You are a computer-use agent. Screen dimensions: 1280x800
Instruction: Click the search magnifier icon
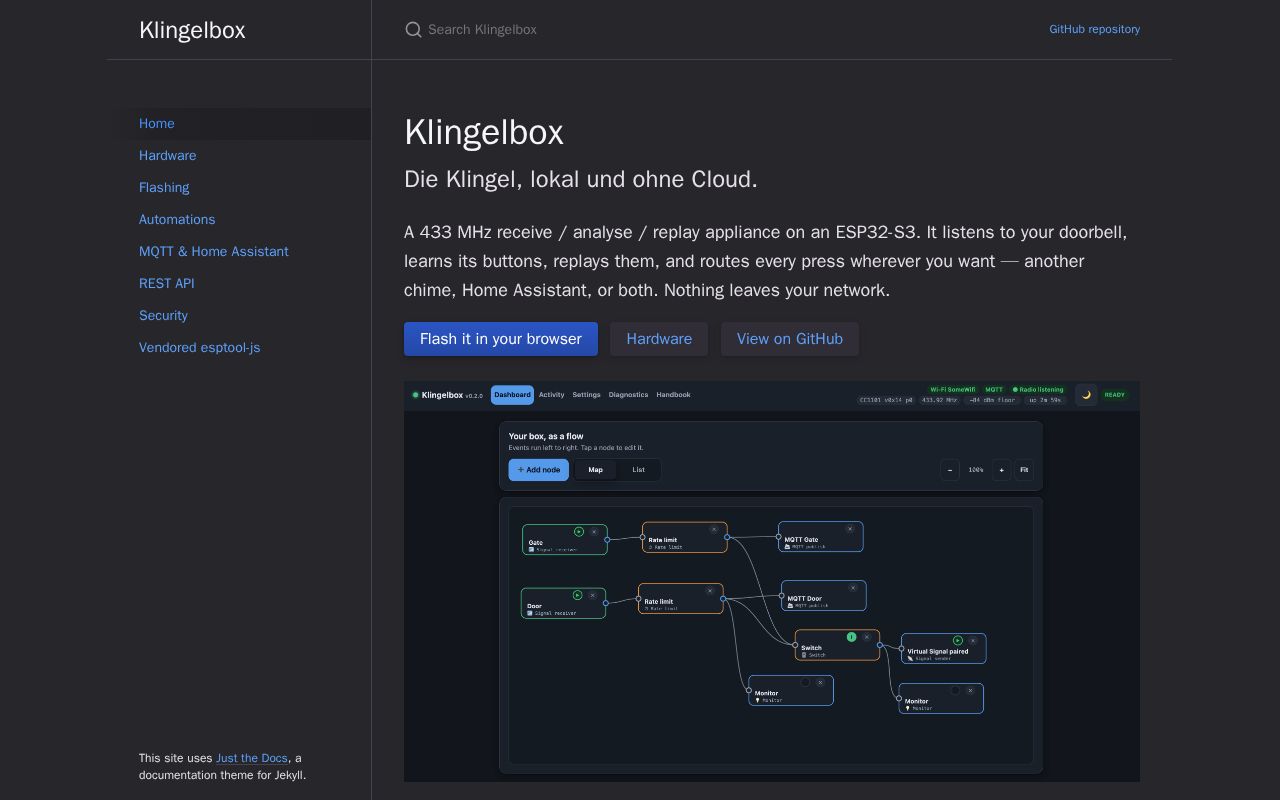coord(413,30)
